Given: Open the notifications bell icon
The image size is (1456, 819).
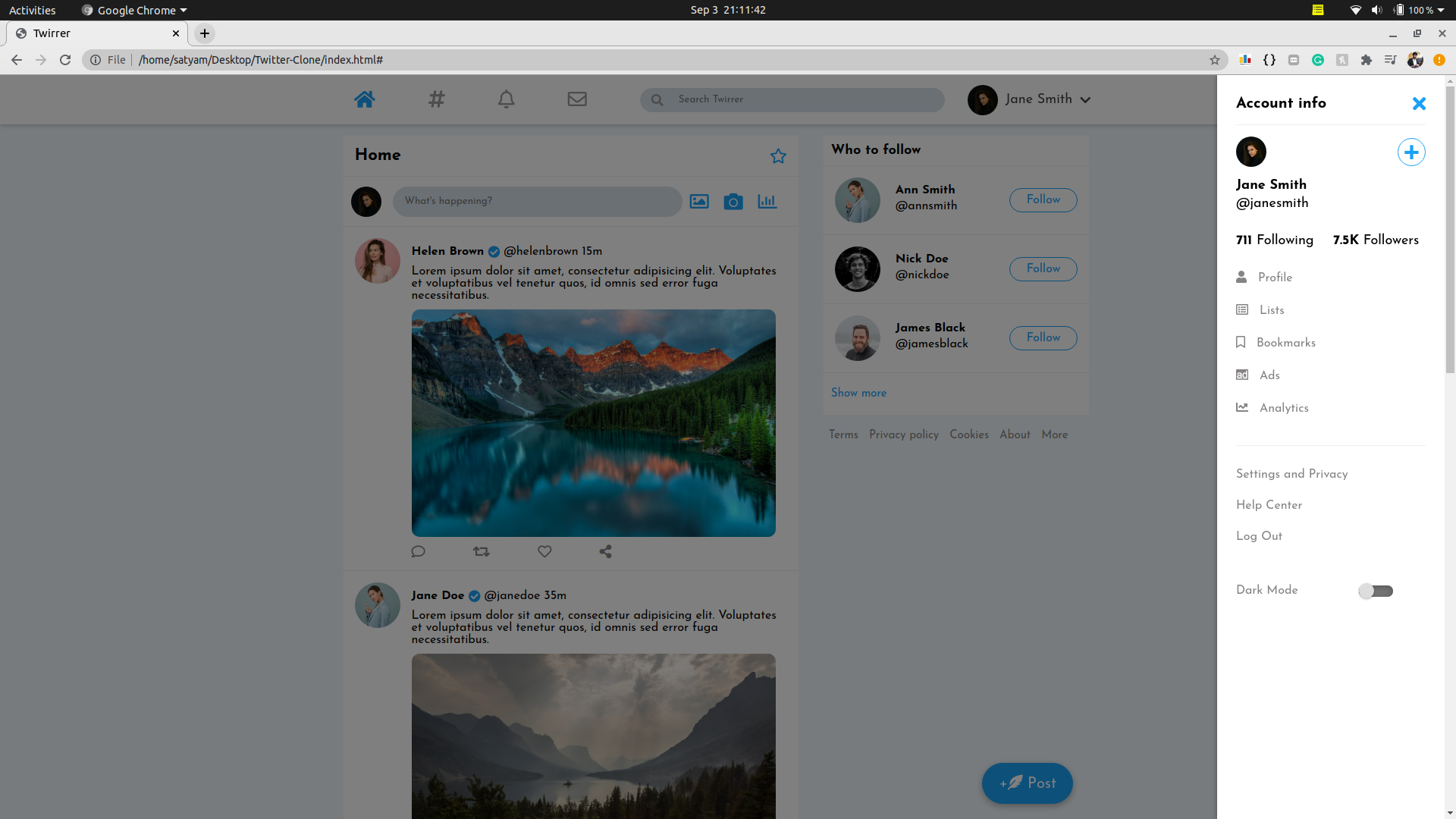Looking at the screenshot, I should (x=506, y=99).
